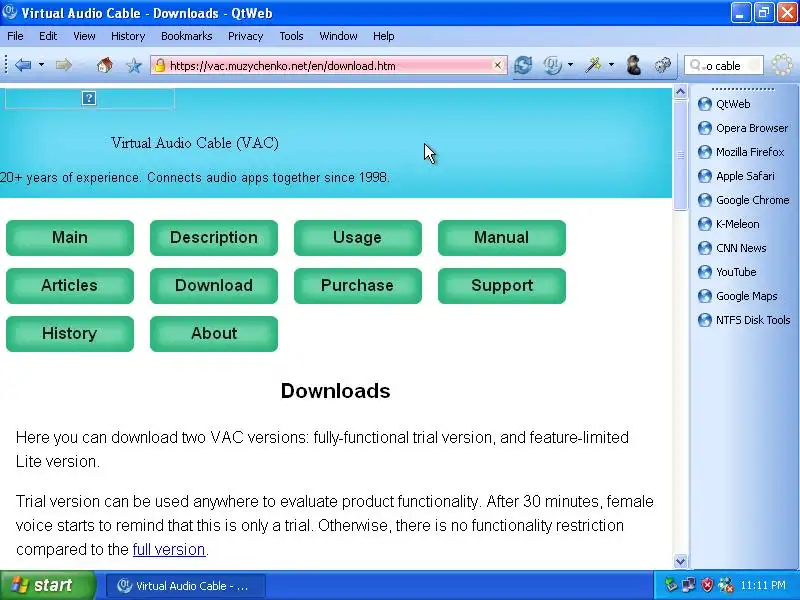Click the search engine magnifier dropdown

pos(696,65)
